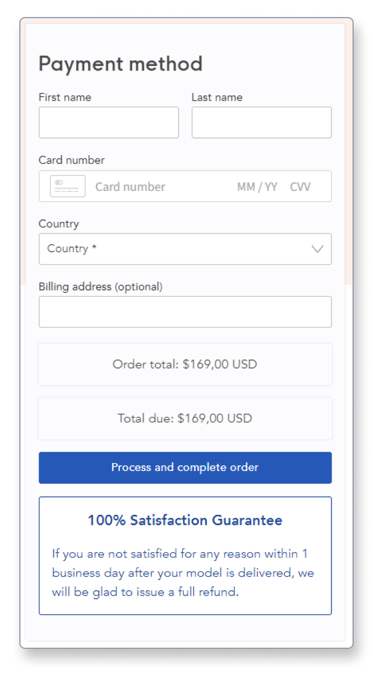Select the MM / YY expiry field
This screenshot has width=373, height=675.
tap(257, 187)
